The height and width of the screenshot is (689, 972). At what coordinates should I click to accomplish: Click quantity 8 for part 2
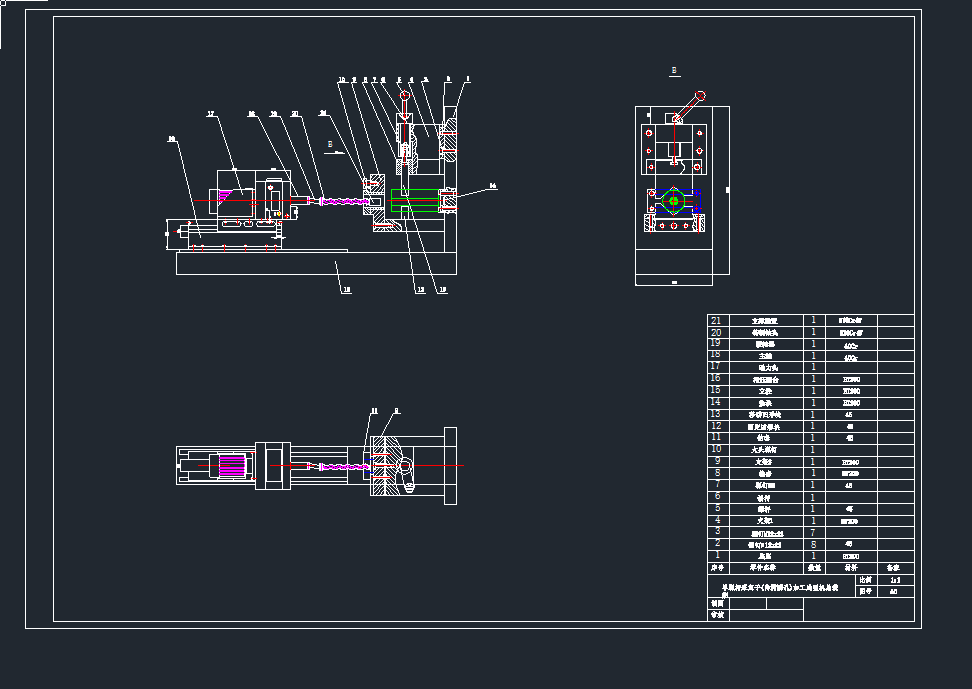coord(814,543)
